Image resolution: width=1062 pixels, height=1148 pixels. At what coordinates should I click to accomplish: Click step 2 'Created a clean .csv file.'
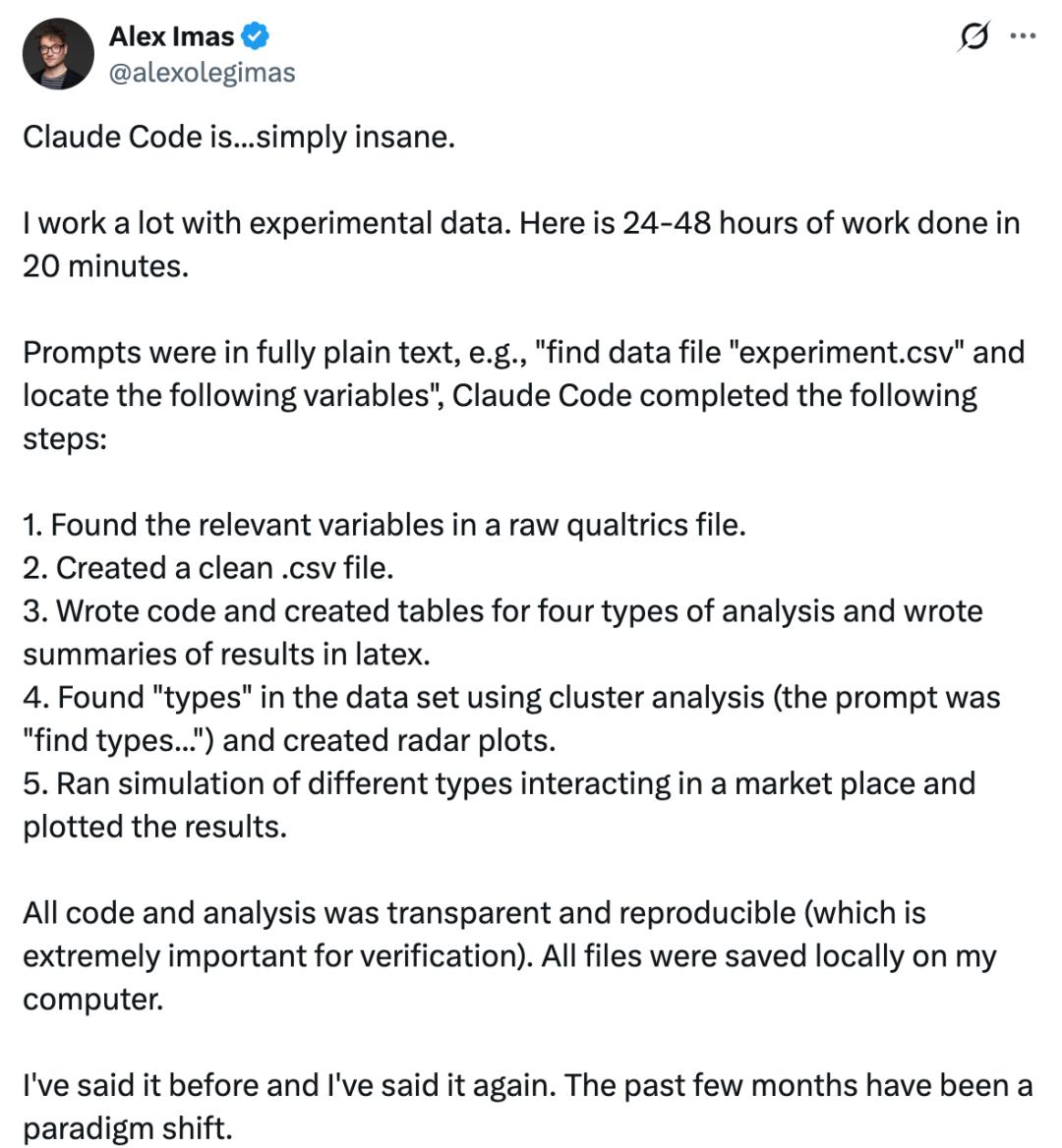[207, 567]
